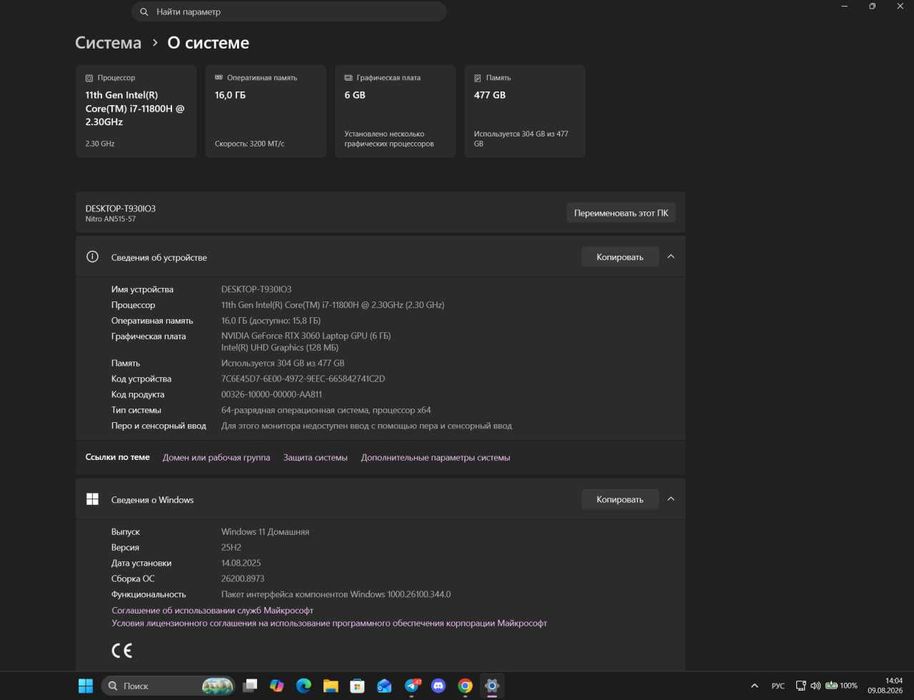Select Пакет интерфейса компонентов Windows value
The image size is (914, 700).
[x=336, y=595]
